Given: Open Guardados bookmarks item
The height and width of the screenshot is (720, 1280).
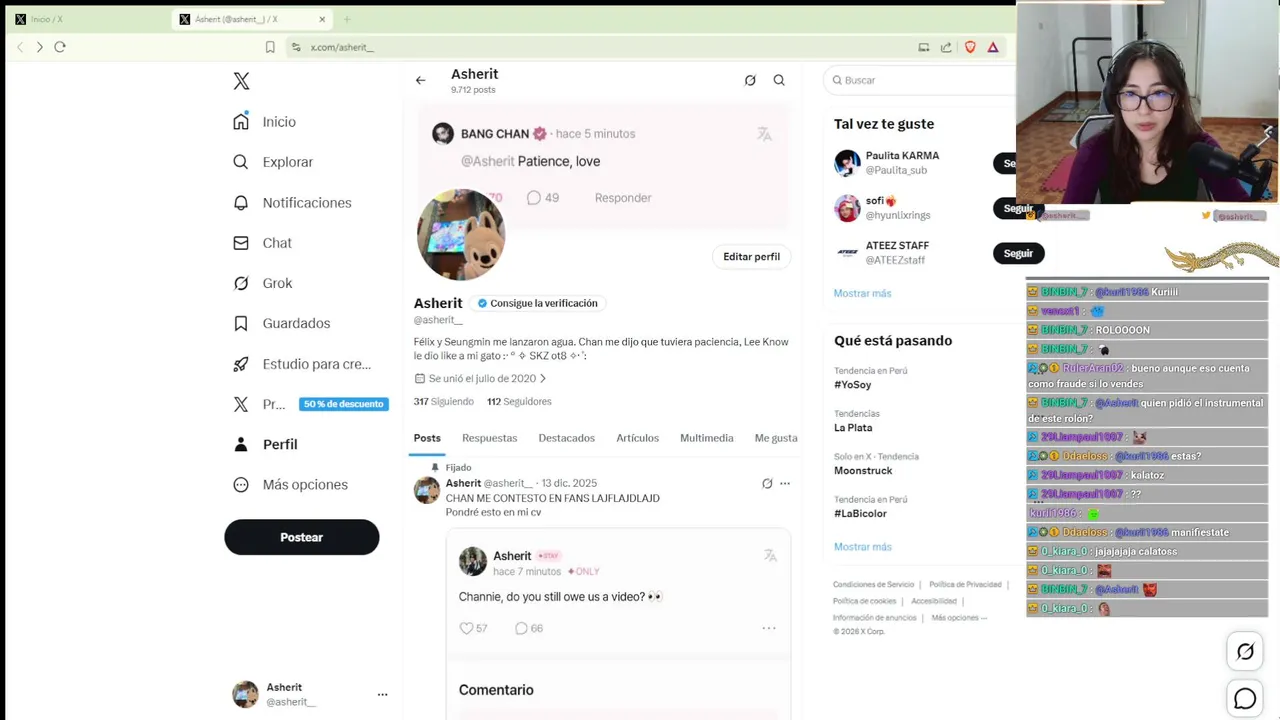Looking at the screenshot, I should [281, 323].
